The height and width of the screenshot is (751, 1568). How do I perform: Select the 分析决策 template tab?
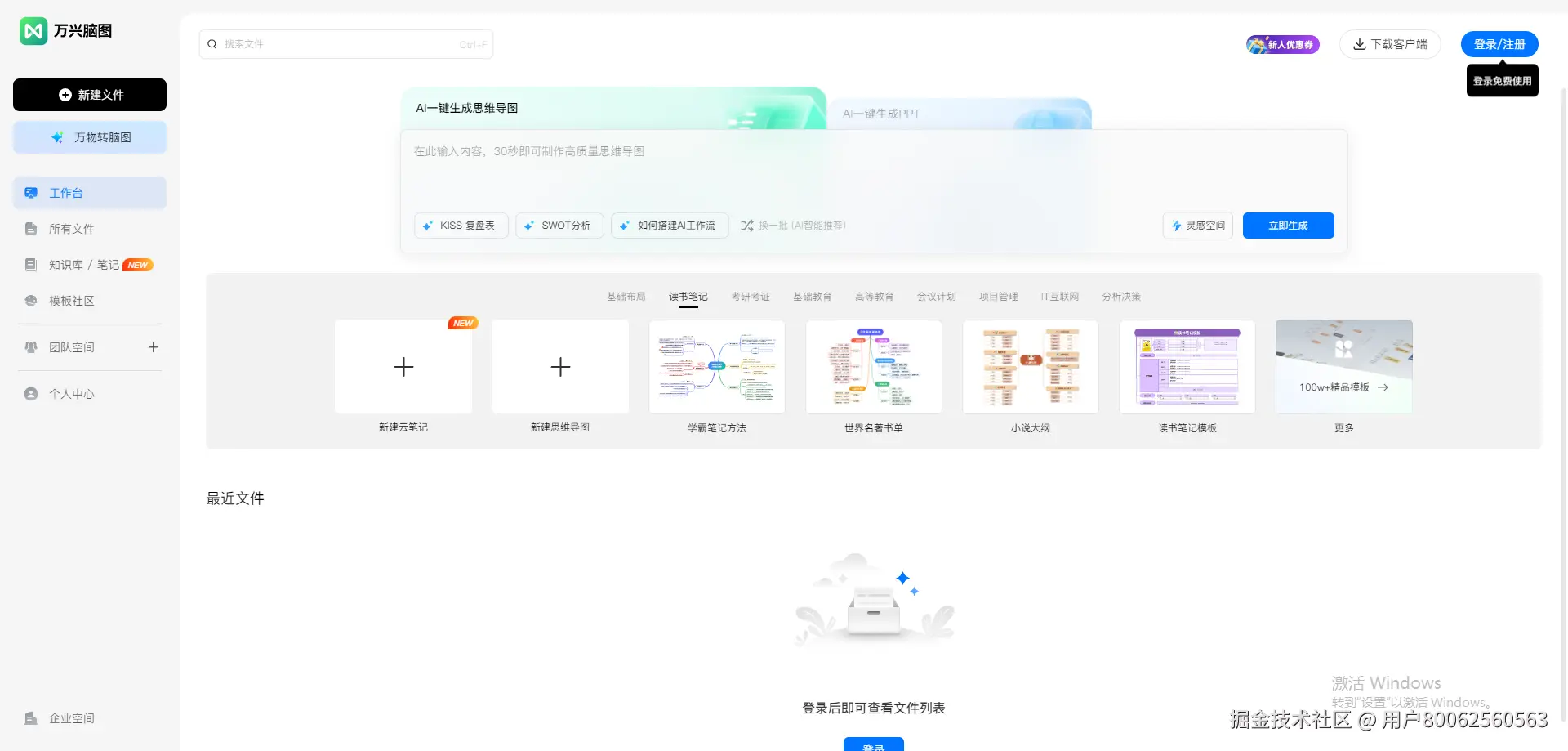pos(1122,297)
